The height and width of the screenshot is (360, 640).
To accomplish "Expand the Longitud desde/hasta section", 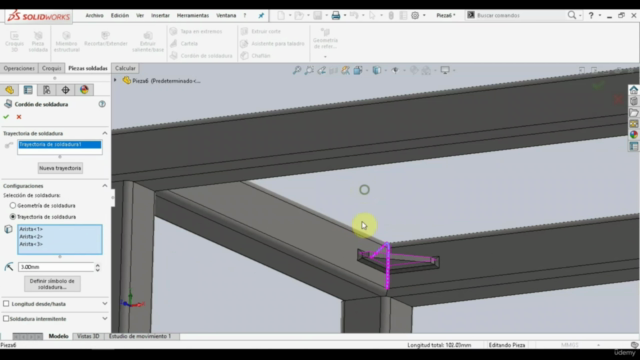I will point(104,304).
